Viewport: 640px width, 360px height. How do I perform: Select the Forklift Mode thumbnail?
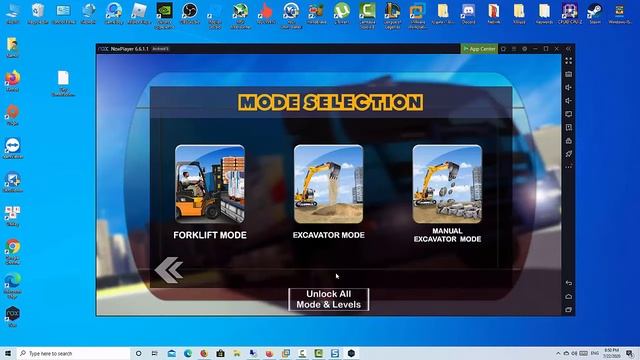210,184
